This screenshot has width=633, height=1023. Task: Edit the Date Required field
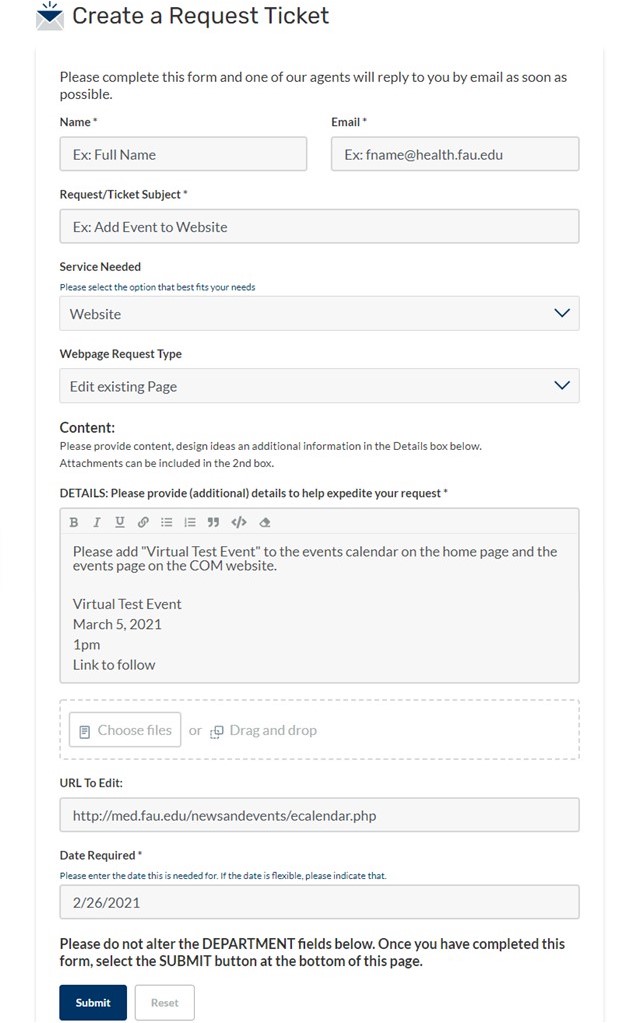click(x=319, y=902)
